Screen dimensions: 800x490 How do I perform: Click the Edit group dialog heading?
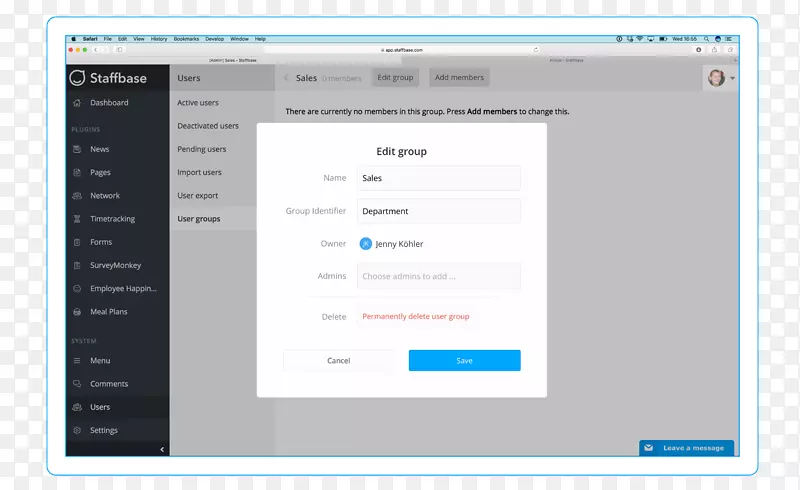coord(402,152)
